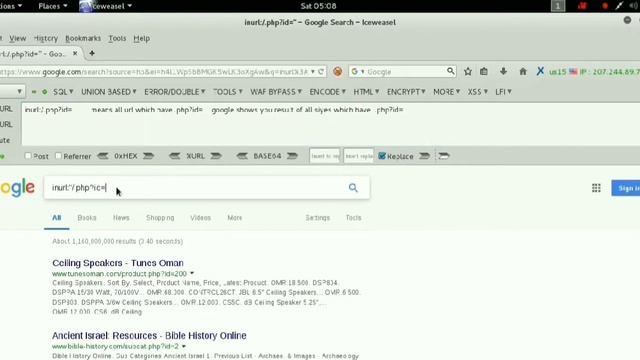Click the clock in the top panel
This screenshot has height=360, width=640.
point(318,6)
